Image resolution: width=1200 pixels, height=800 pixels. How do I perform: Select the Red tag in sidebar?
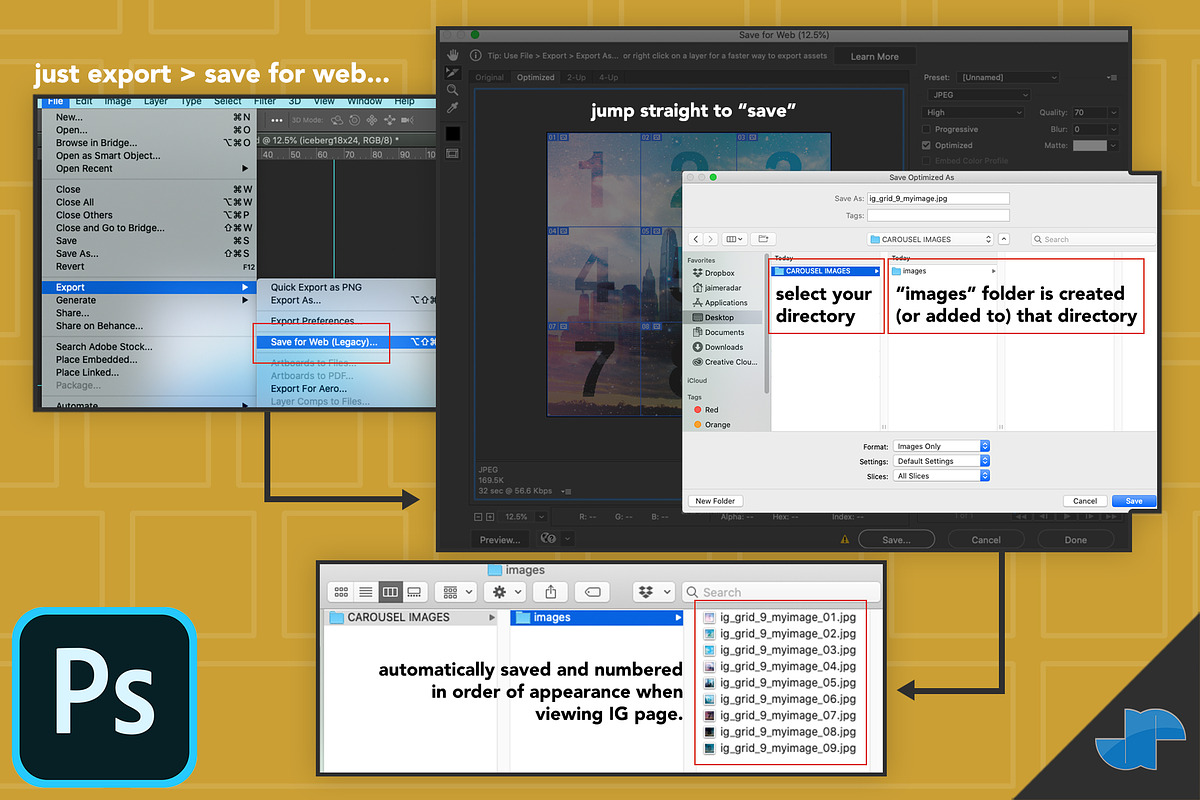pyautogui.click(x=704, y=410)
